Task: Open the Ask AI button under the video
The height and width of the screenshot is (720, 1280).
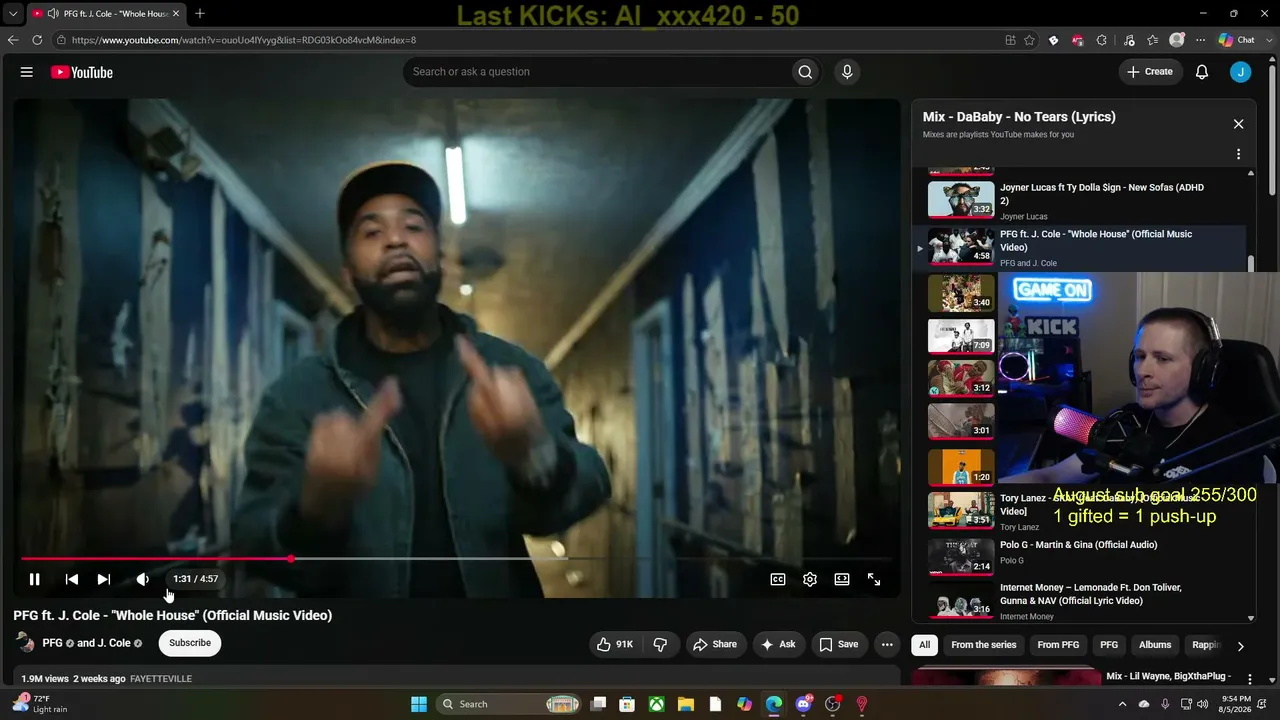Action: click(779, 644)
